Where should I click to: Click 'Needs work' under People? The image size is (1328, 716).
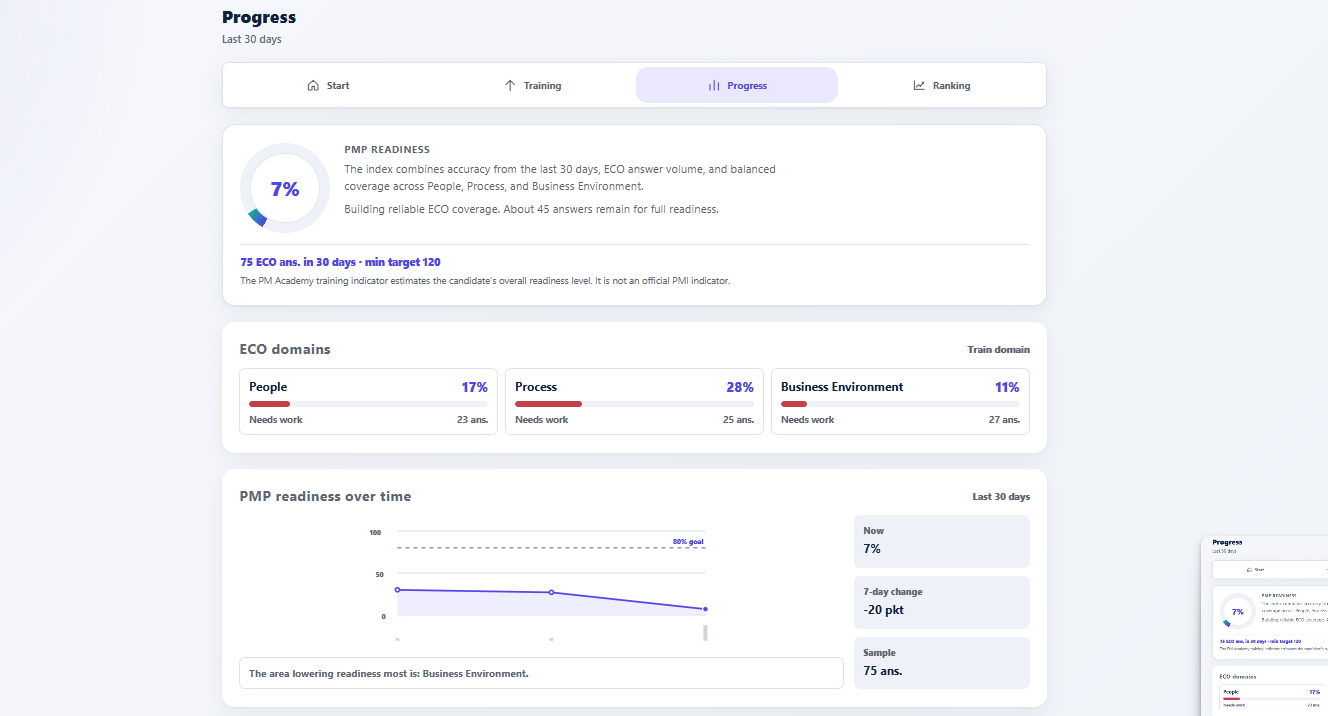click(276, 420)
